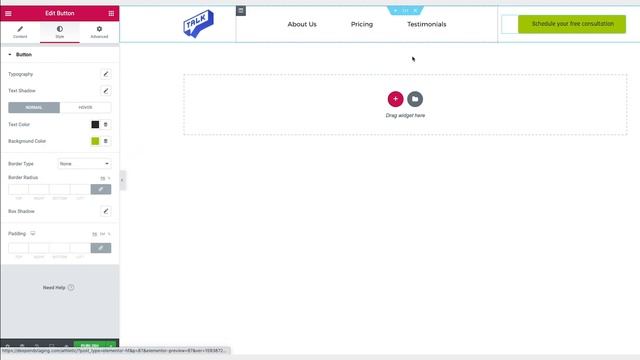
Task: Click the section edit handle dots
Action: 405,11
